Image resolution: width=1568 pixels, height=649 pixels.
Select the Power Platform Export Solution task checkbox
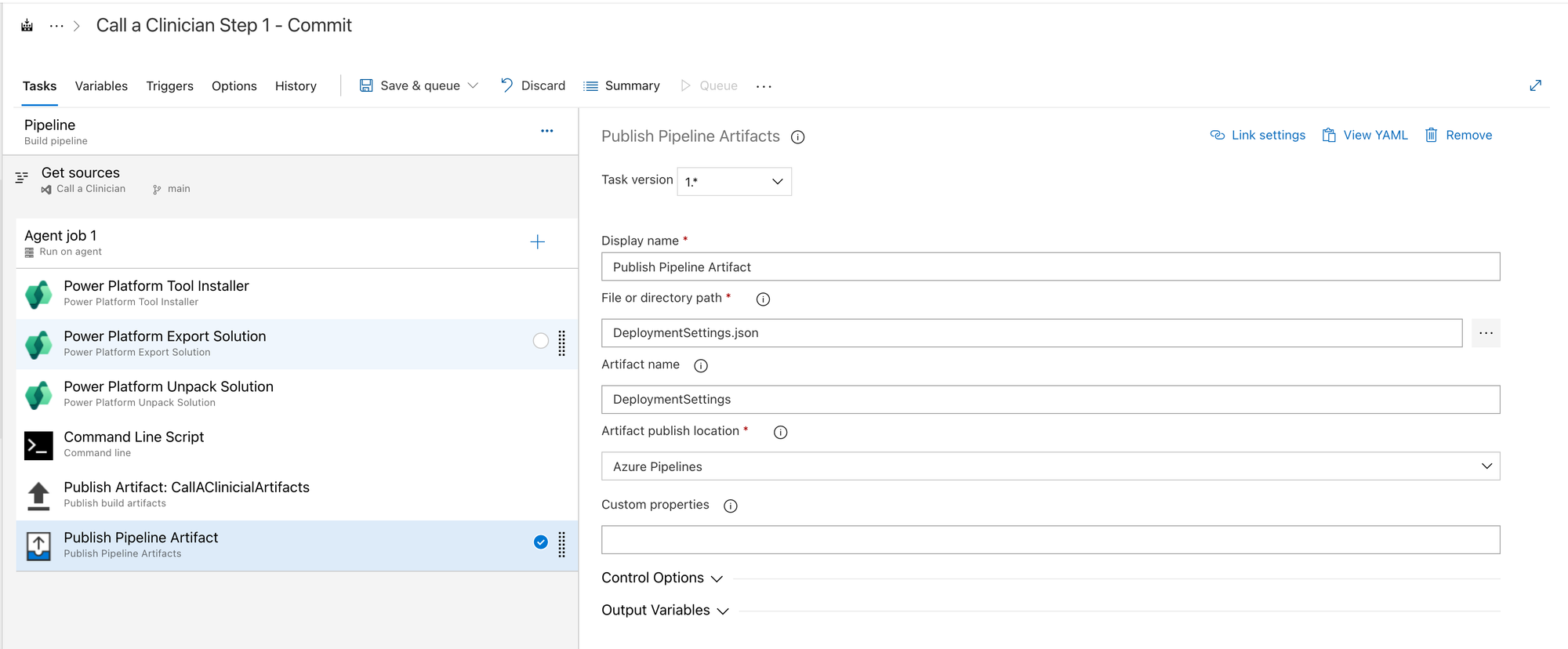click(x=540, y=341)
